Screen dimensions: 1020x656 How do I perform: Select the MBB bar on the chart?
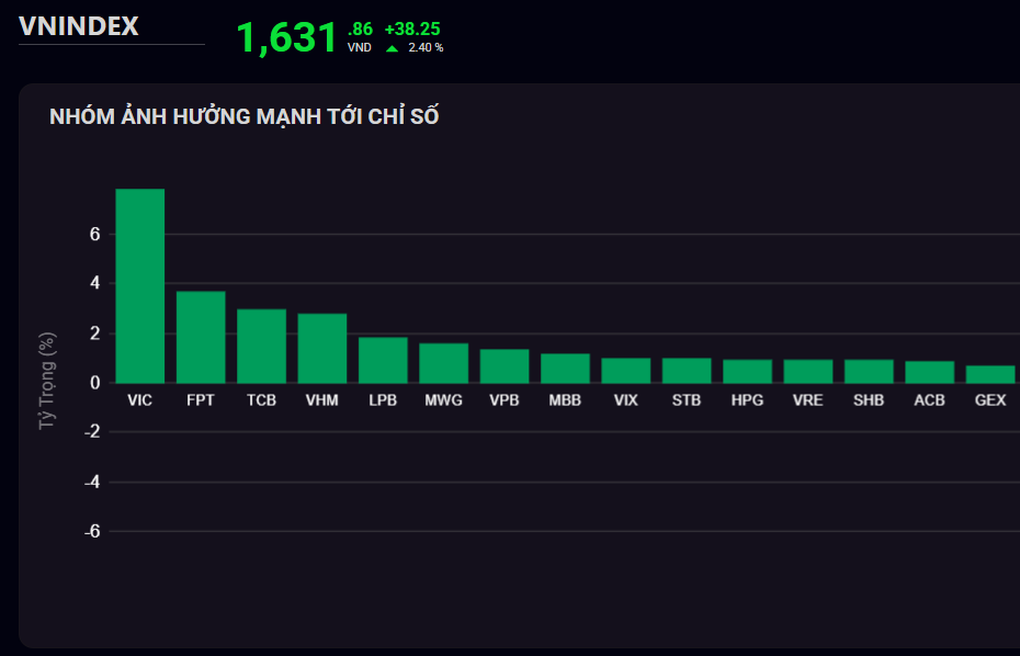(564, 368)
